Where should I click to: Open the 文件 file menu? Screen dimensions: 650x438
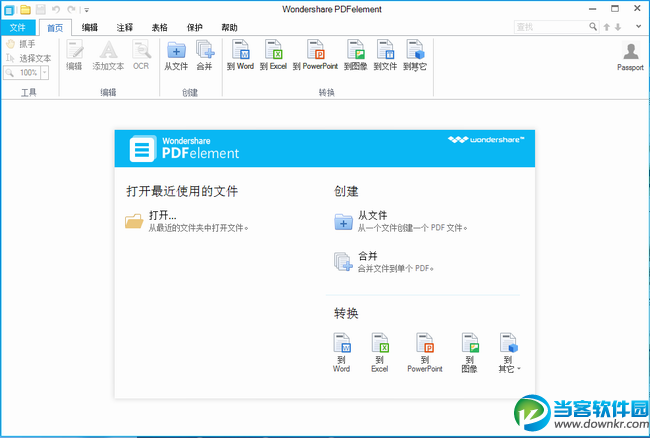[x=18, y=27]
